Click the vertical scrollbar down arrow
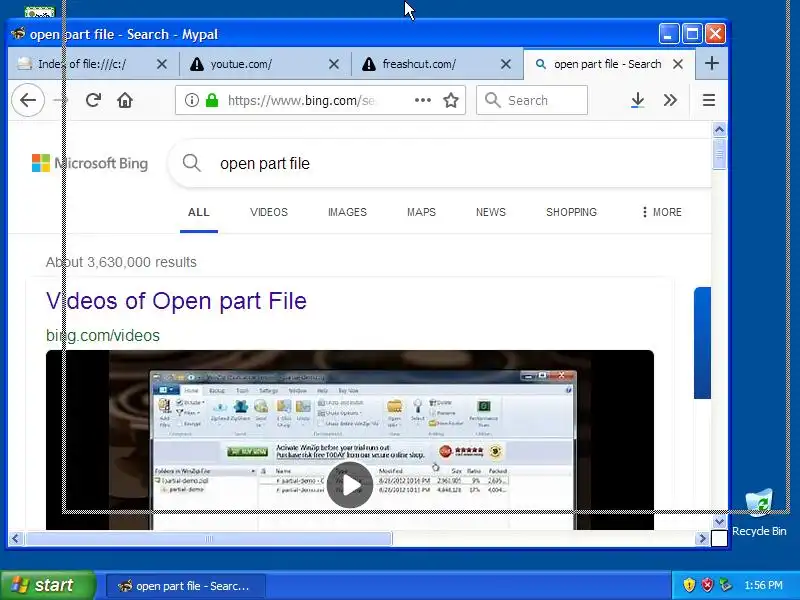Screen dimensions: 800x600 719,521
